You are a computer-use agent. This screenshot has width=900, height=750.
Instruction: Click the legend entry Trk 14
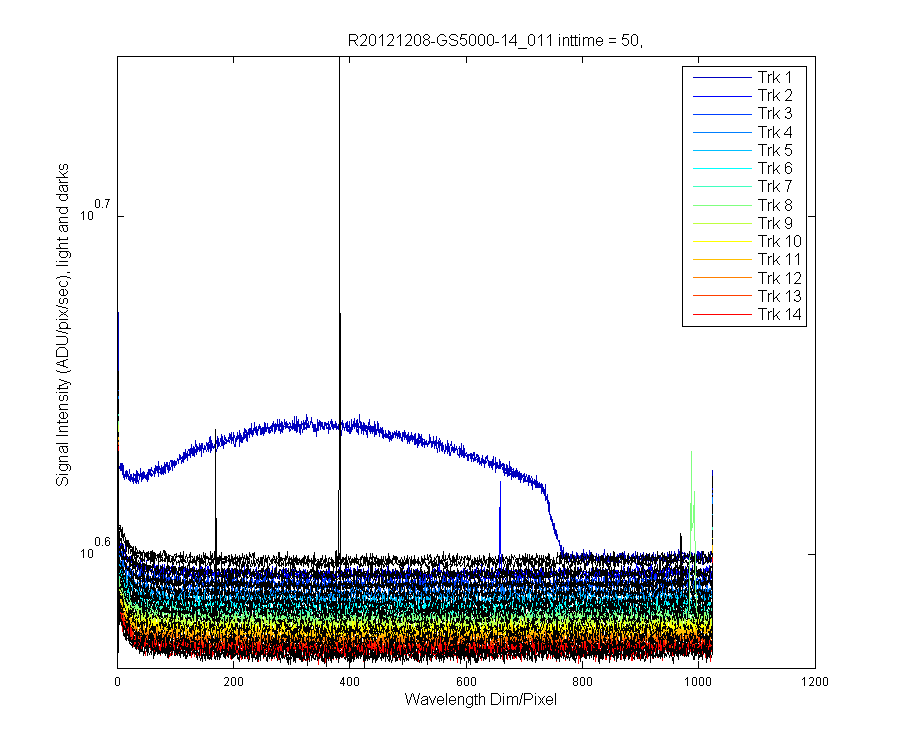pyautogui.click(x=779, y=314)
